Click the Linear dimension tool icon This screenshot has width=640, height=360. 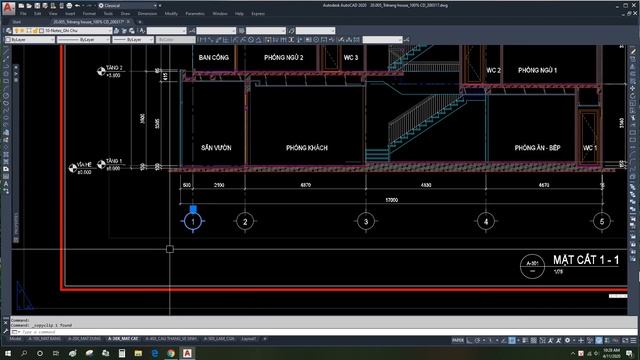(202, 40)
